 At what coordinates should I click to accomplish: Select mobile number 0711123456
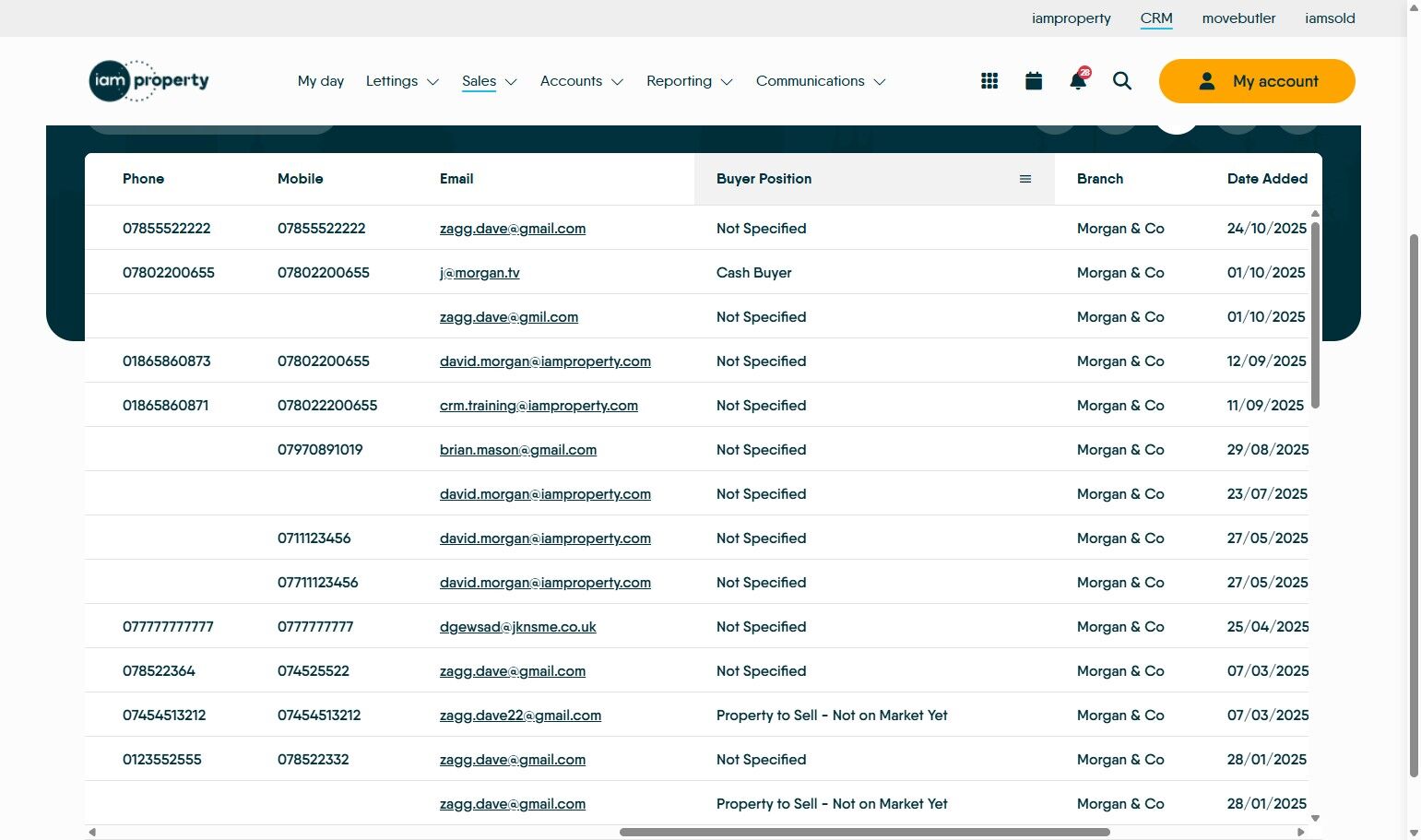(314, 538)
